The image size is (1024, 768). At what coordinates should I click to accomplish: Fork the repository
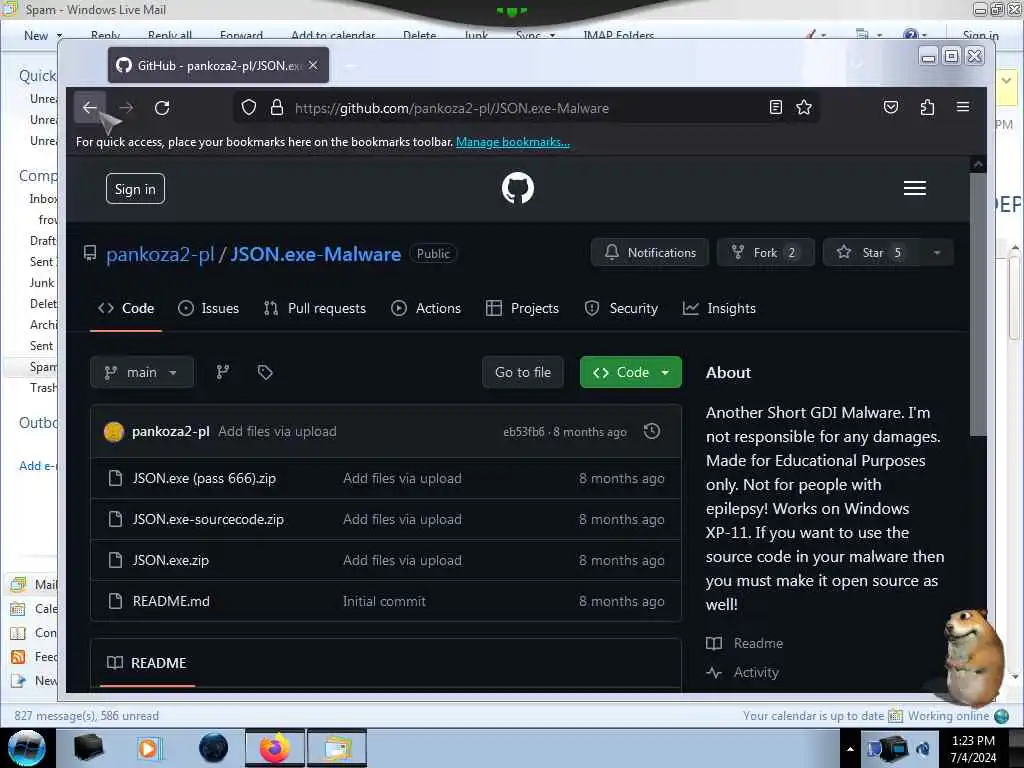[x=765, y=253]
